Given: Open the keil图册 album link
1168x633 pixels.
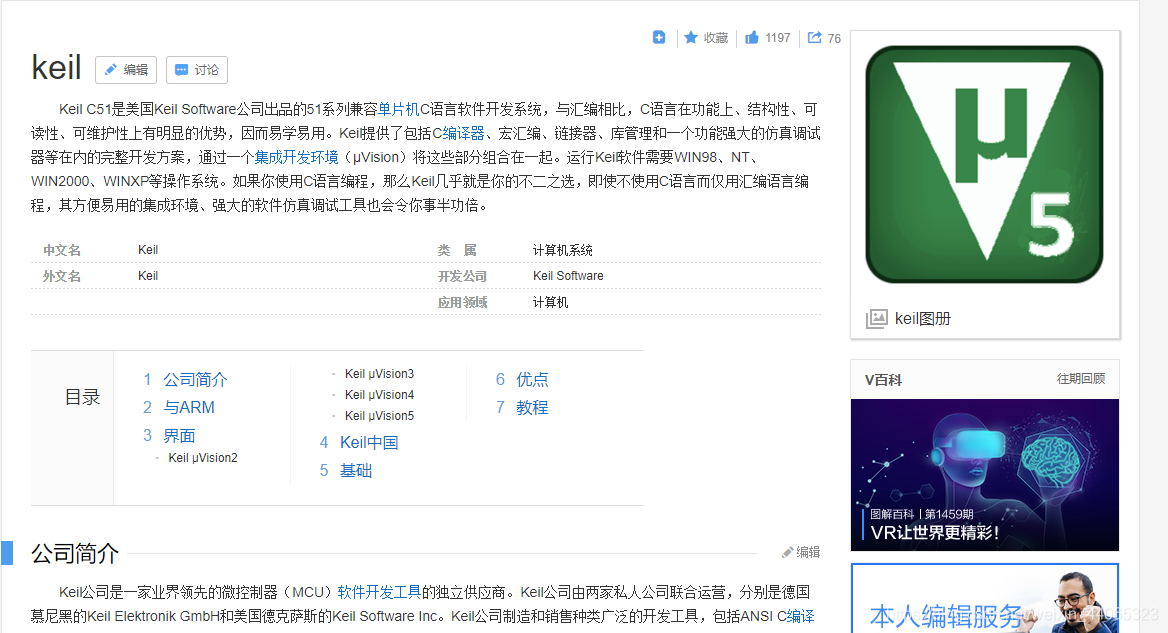Looking at the screenshot, I should tap(922, 319).
